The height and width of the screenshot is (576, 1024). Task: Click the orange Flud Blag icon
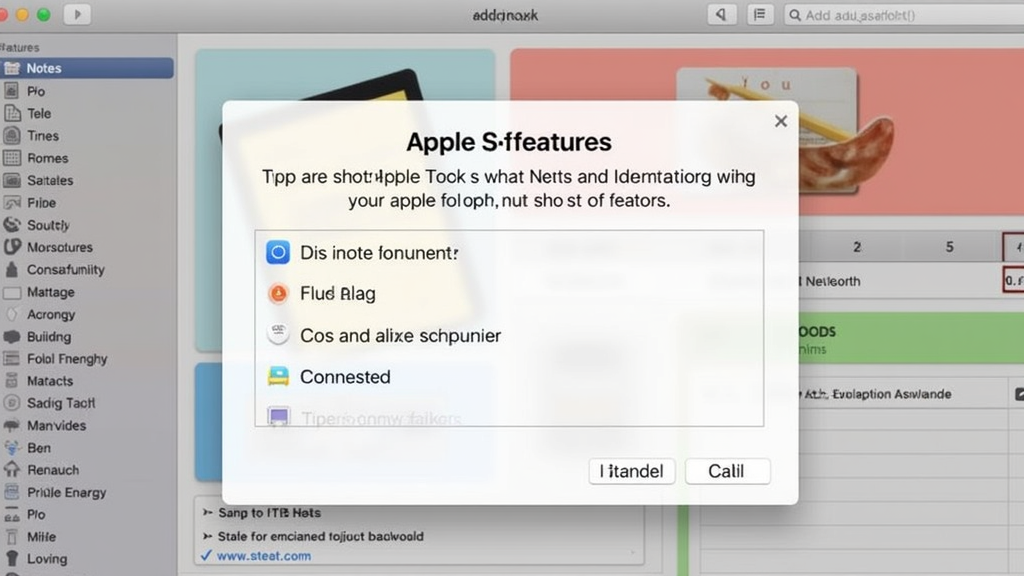coord(277,294)
